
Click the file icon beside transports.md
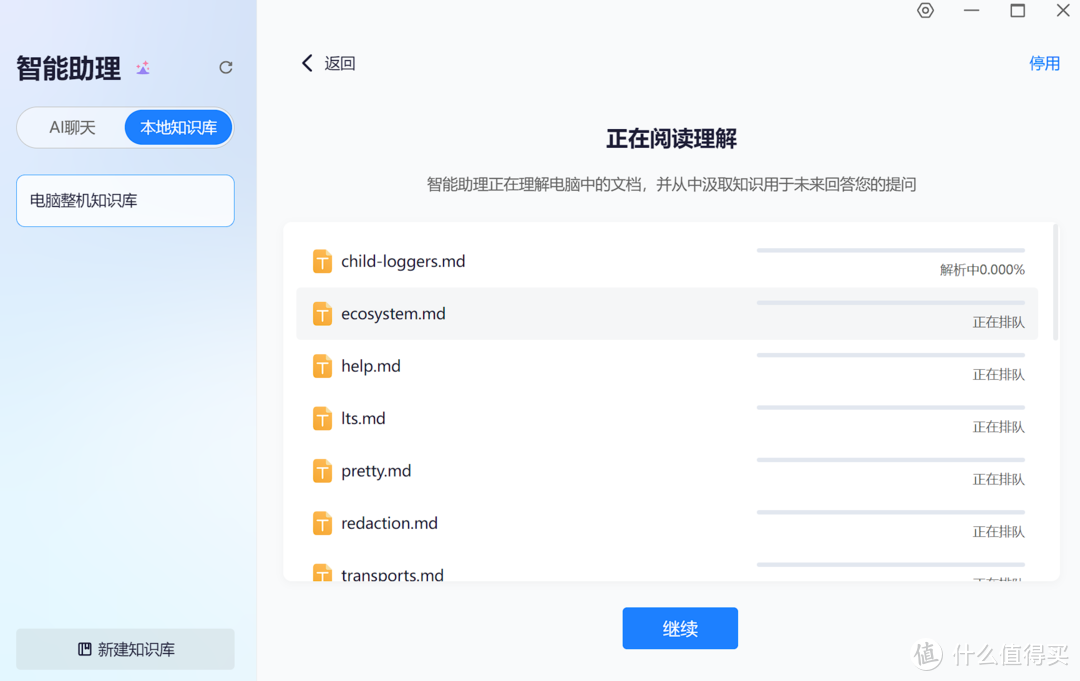[x=322, y=574]
